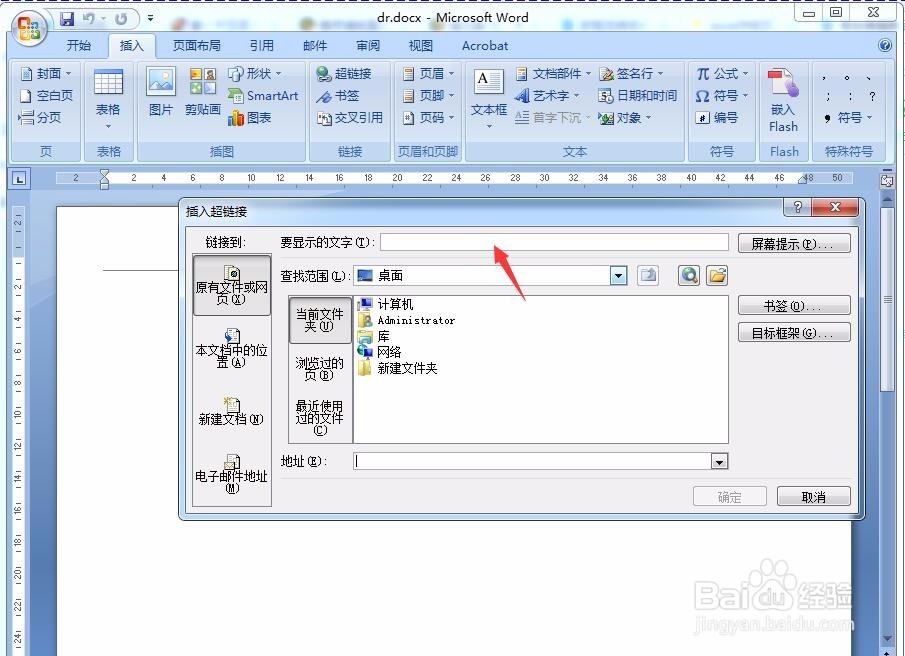Open the Quick Parts (文档部件) dropdown

(553, 73)
